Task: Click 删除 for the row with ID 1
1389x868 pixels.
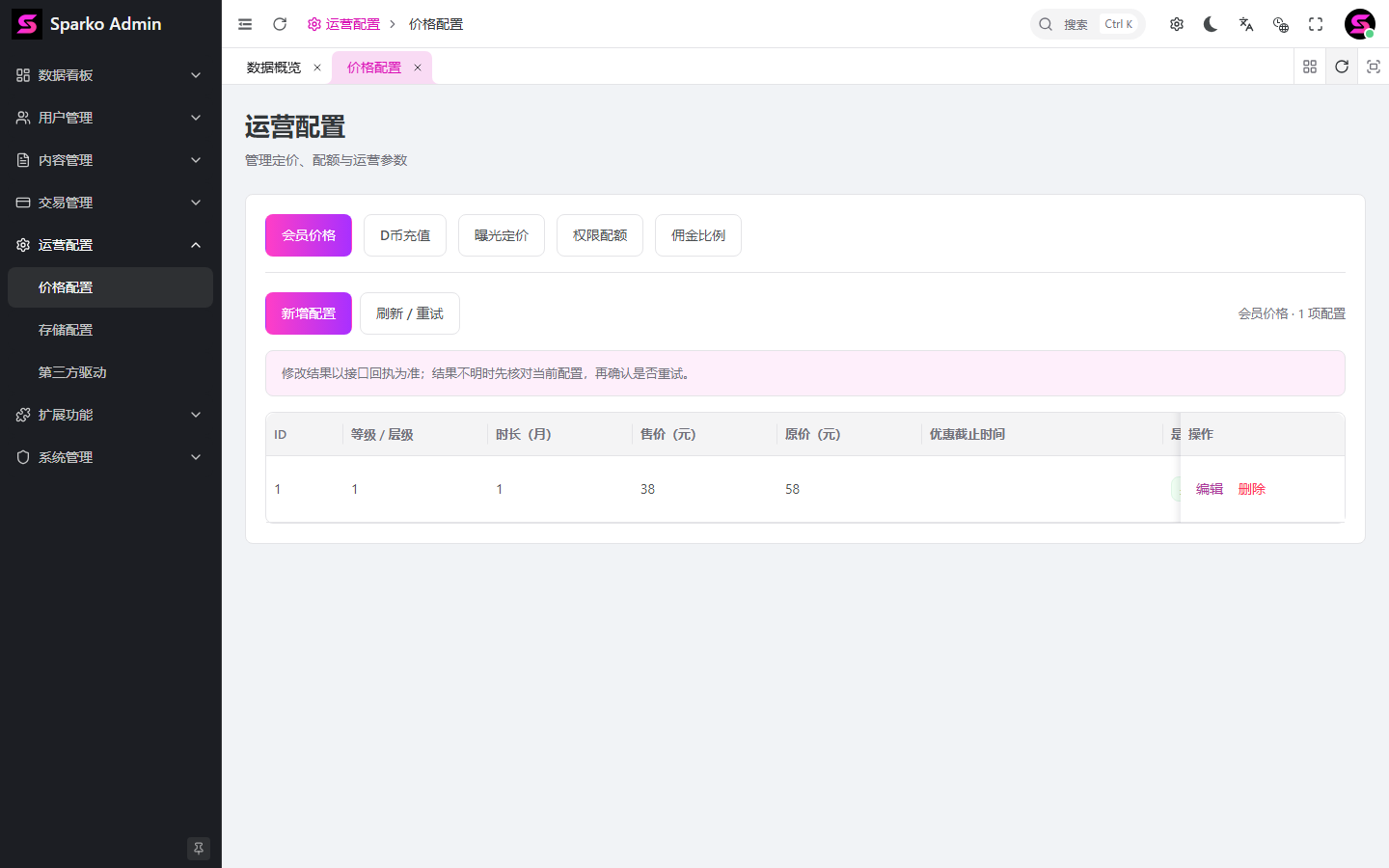Action: click(x=1252, y=489)
